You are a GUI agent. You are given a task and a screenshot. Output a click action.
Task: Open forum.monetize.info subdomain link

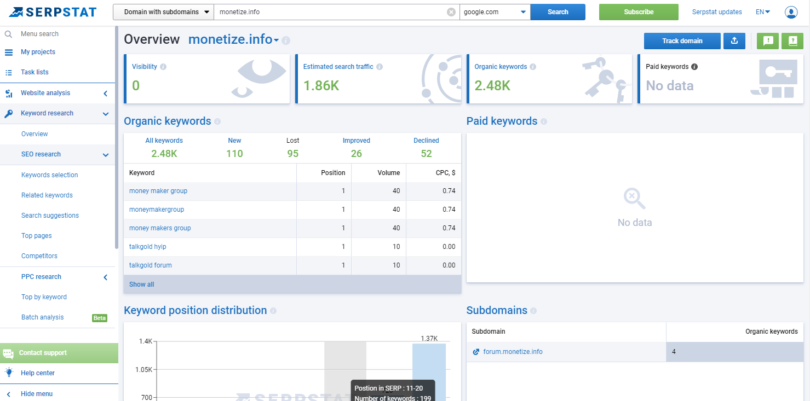(513, 352)
